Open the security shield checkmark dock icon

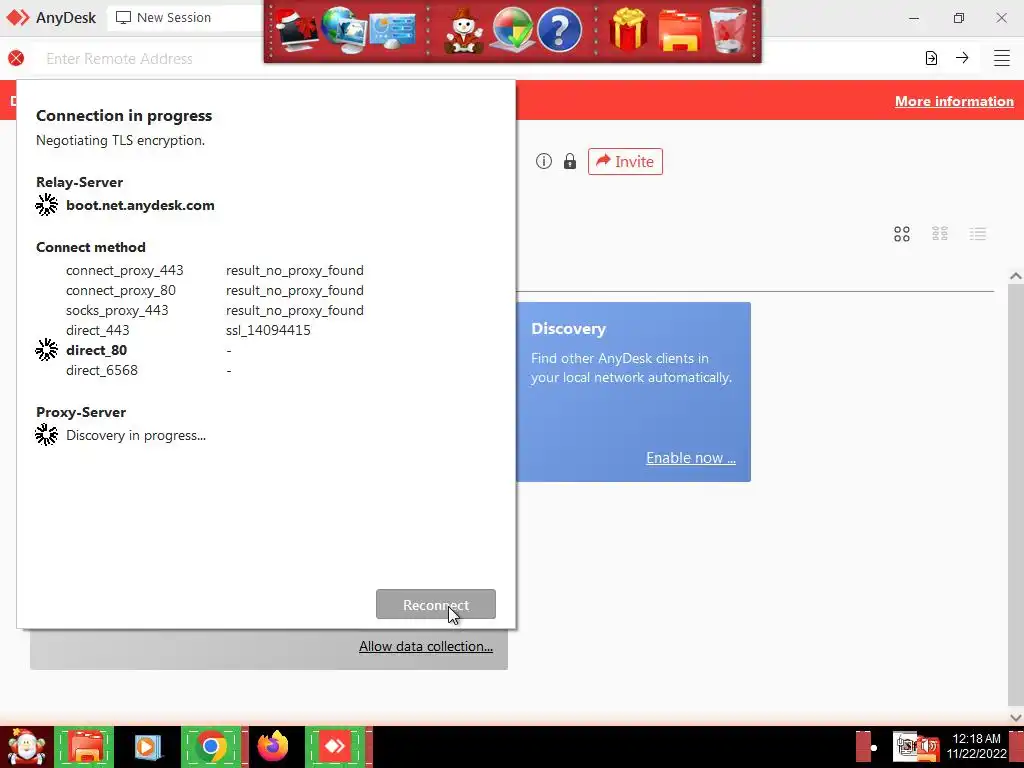pos(512,29)
